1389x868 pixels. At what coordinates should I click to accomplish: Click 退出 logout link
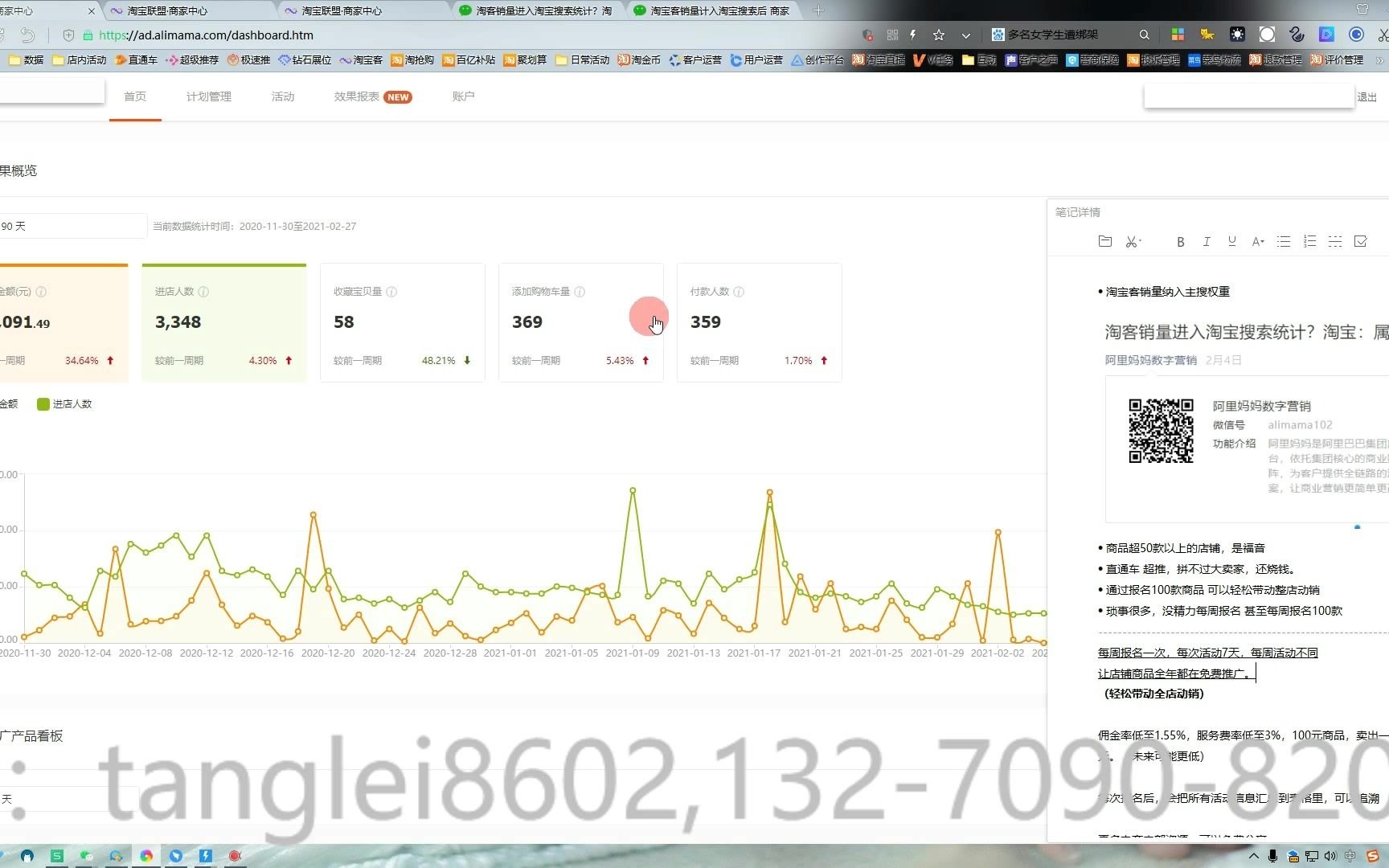tap(1367, 97)
